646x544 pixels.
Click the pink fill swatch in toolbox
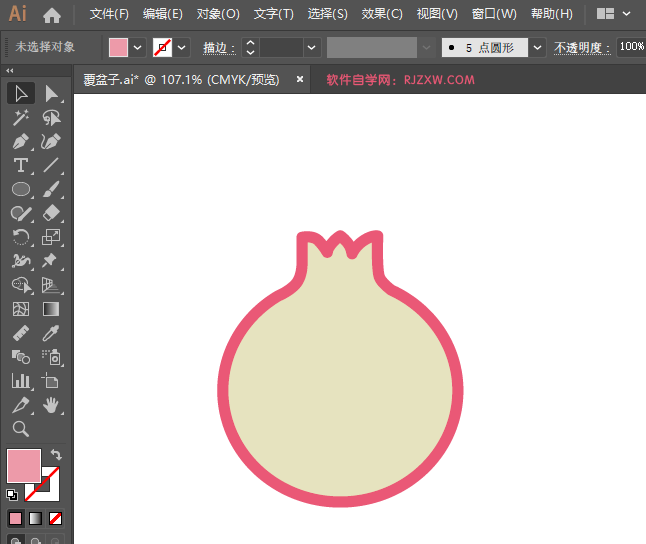pos(23,466)
